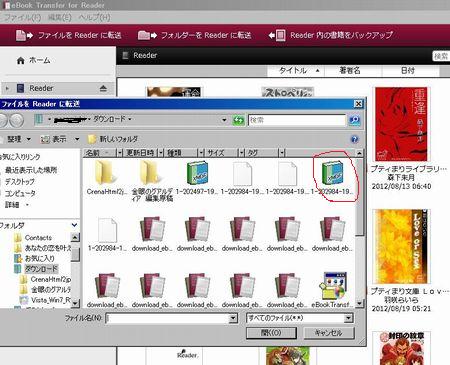Screen dimensions: 450x365
Task: Close the ファイルを Reader に転送 dialog
Action: coord(358,104)
